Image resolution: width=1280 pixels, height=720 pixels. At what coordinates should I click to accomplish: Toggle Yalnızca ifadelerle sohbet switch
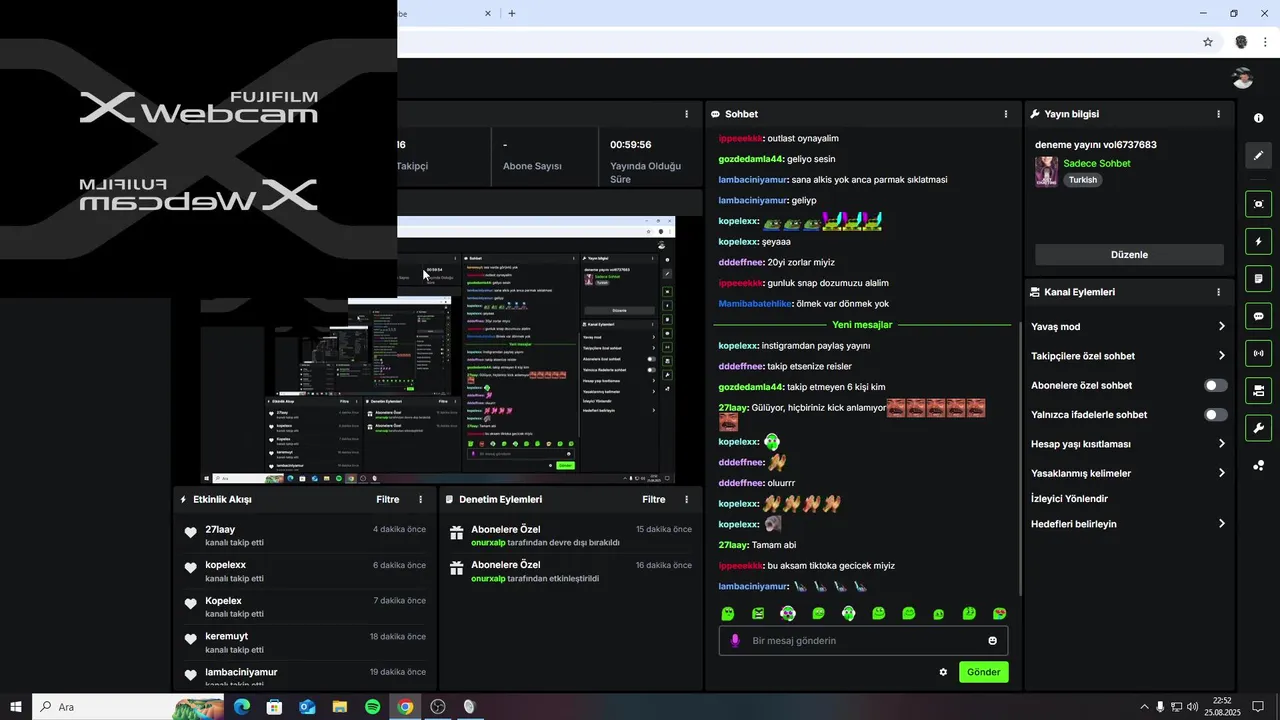(x=1216, y=414)
